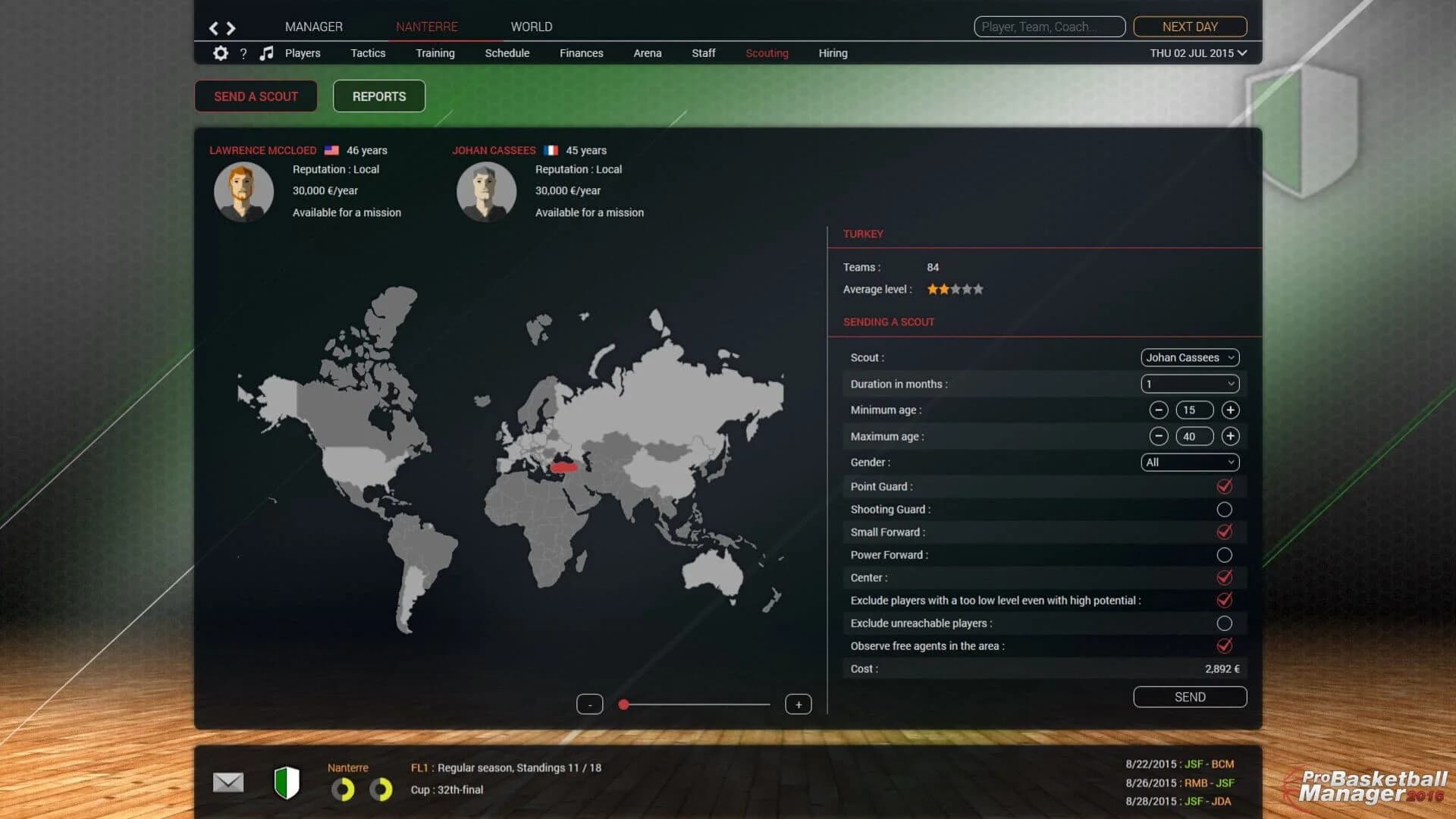Click the help question mark icon
Image resolution: width=1456 pixels, height=819 pixels.
coord(243,53)
